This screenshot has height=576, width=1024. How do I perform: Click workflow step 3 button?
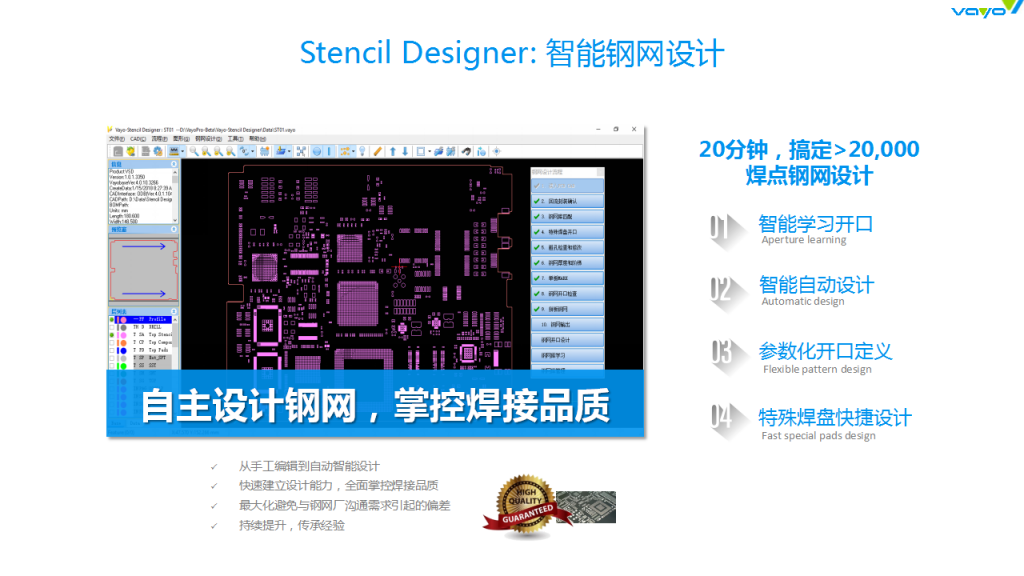click(568, 217)
